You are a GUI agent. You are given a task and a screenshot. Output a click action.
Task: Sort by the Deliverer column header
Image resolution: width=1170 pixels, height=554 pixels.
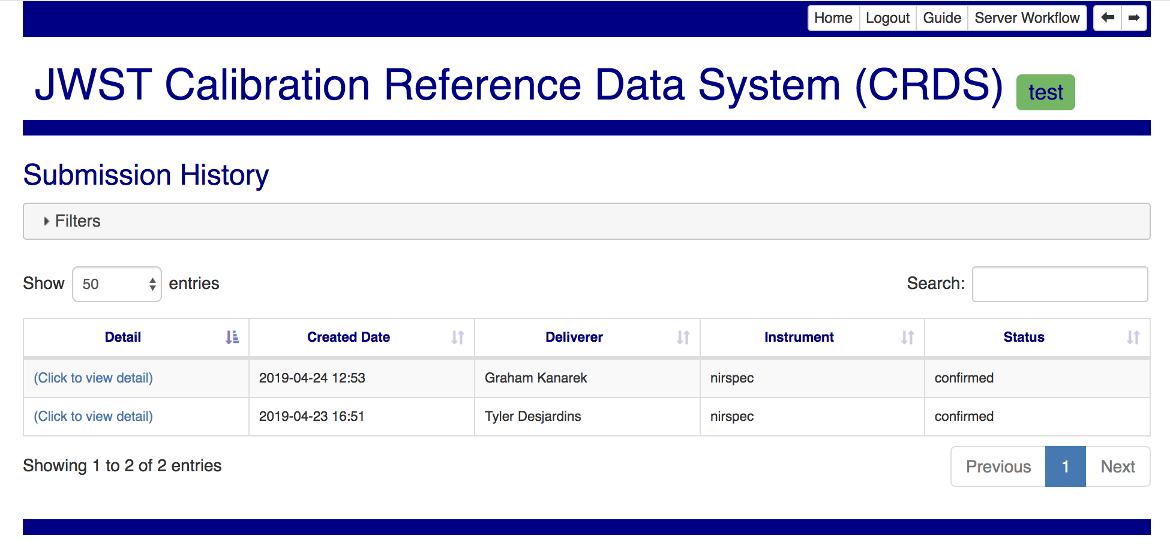pos(587,337)
